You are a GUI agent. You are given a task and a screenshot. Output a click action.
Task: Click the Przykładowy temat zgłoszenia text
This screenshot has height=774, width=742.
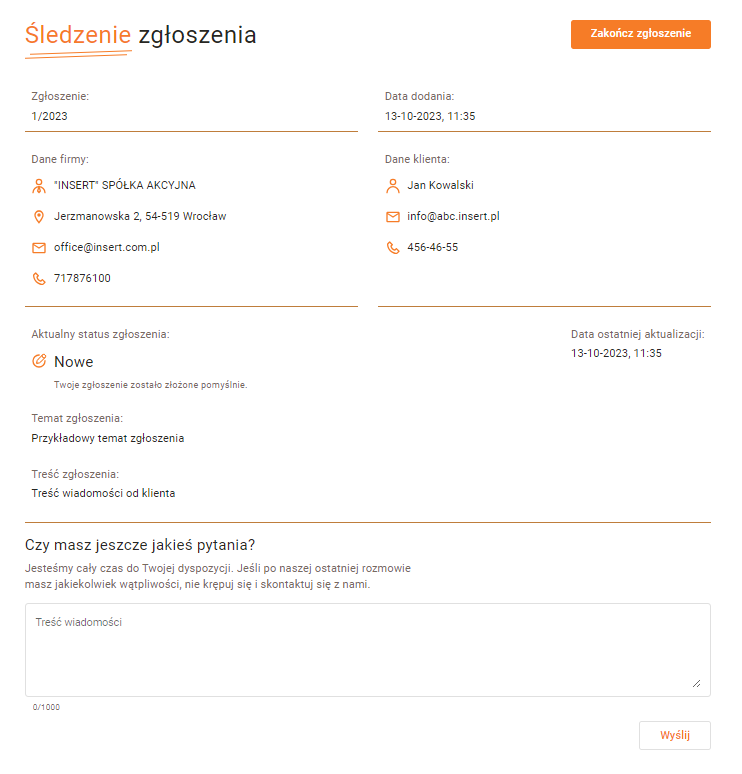[108, 438]
